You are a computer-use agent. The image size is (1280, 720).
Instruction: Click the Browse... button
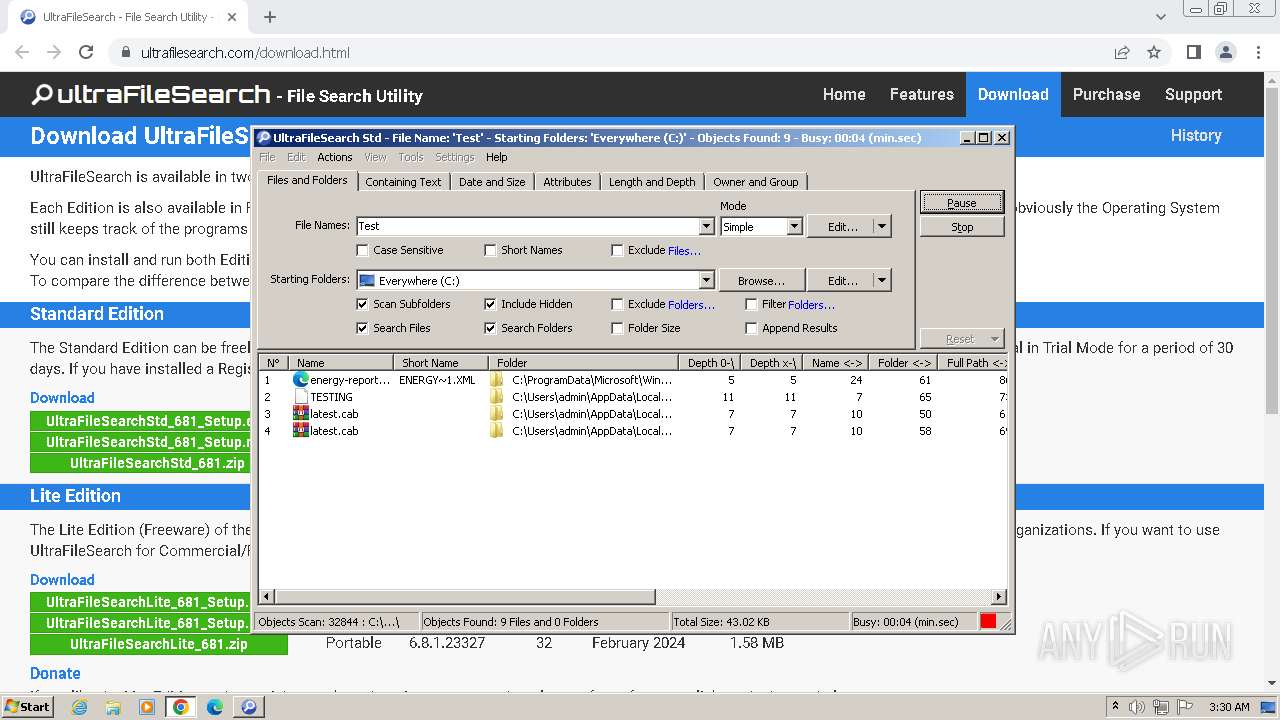[761, 281]
